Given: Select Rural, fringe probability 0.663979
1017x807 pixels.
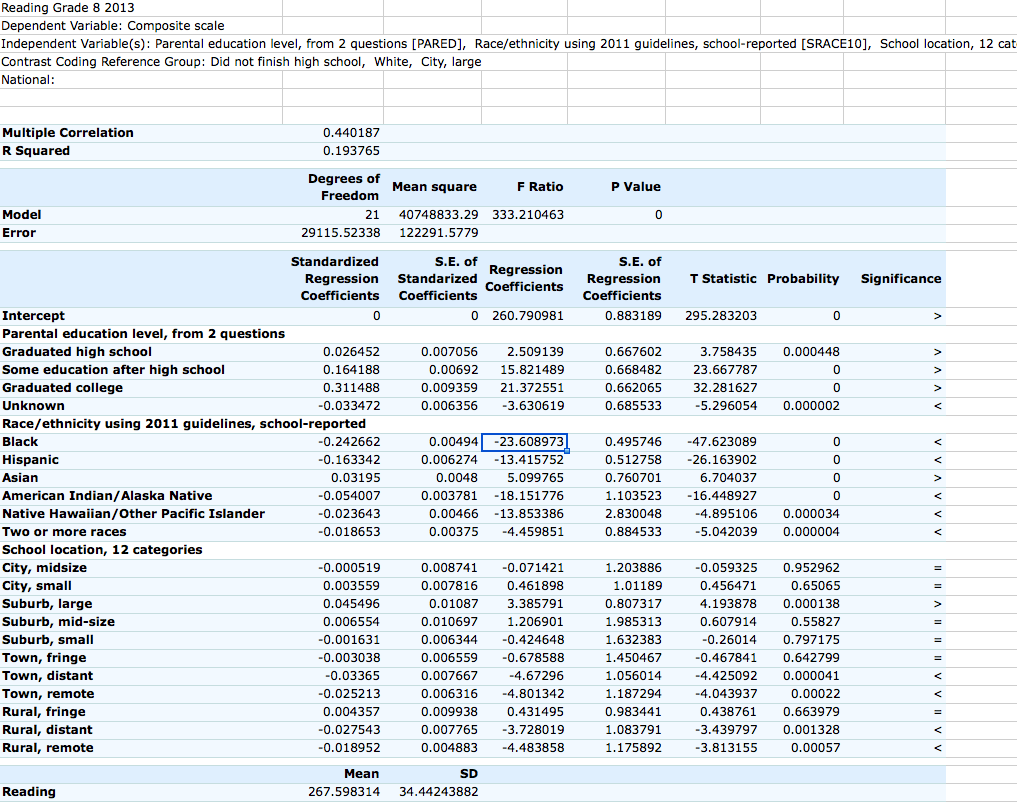Looking at the screenshot, I should 811,712.
